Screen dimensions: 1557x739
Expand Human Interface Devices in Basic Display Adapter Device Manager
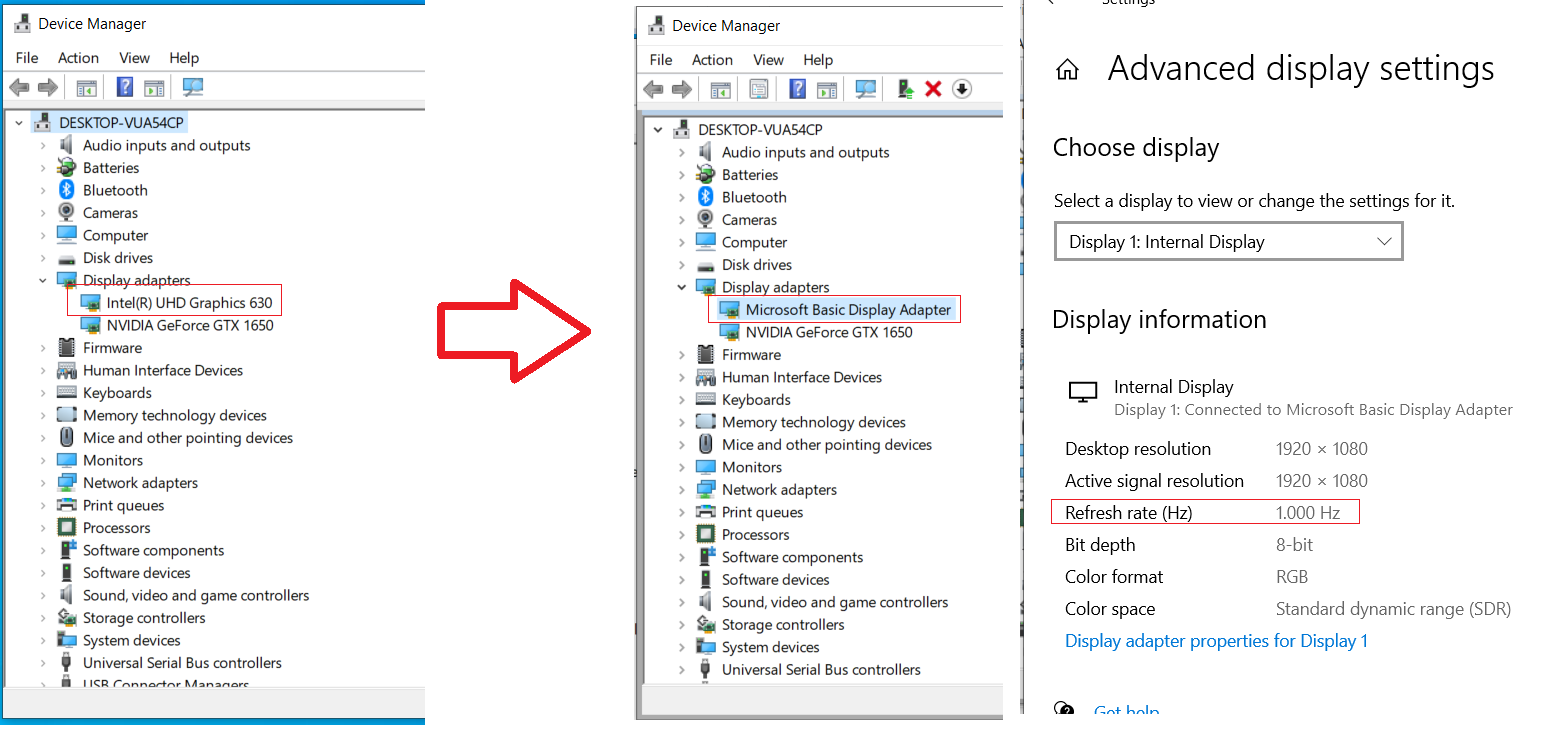(x=682, y=377)
